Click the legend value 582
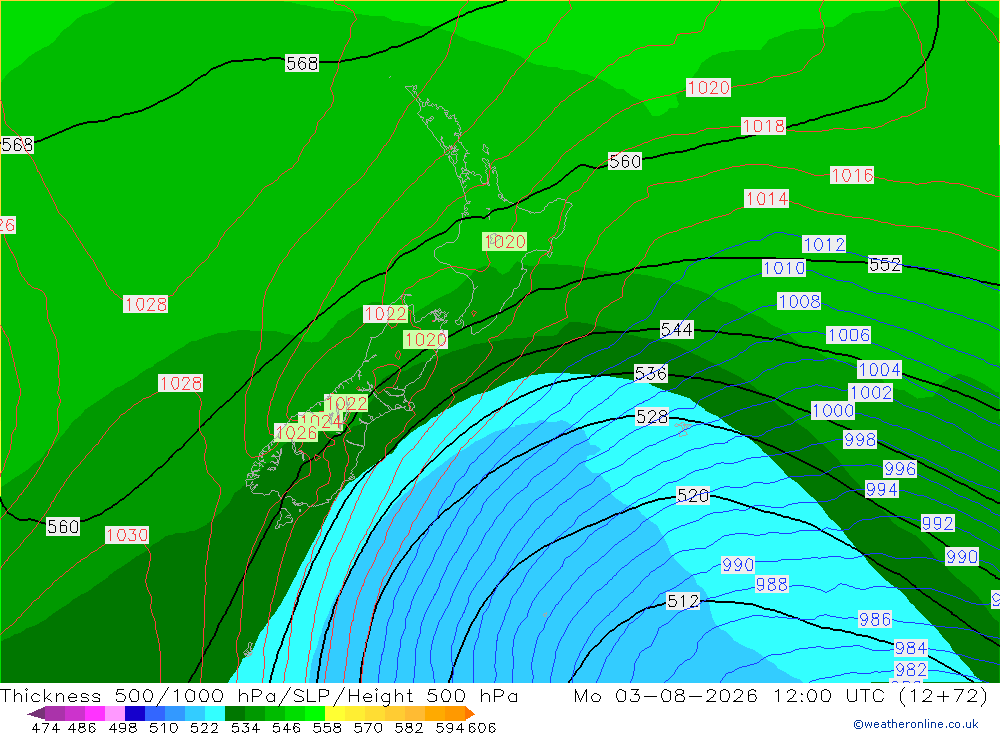Image resolution: width=1000 pixels, height=733 pixels. [409, 727]
